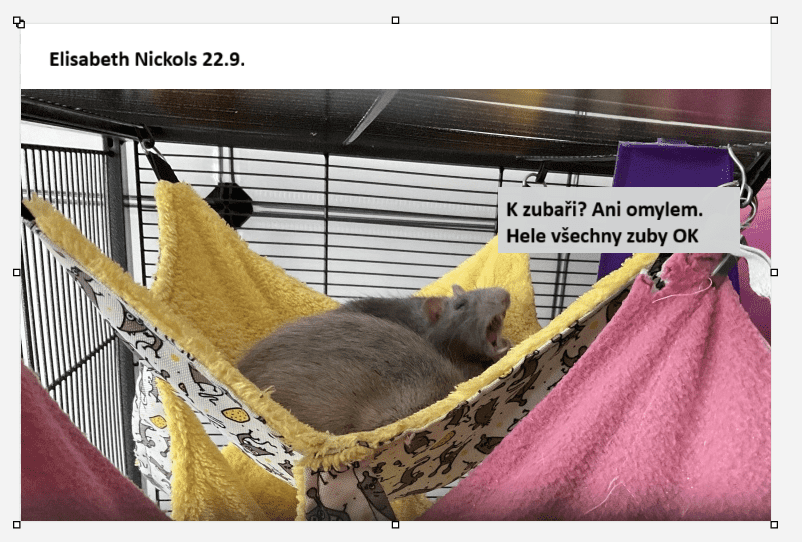Click the bottom-right corner resize handle
This screenshot has height=542, width=802.
tap(774, 524)
